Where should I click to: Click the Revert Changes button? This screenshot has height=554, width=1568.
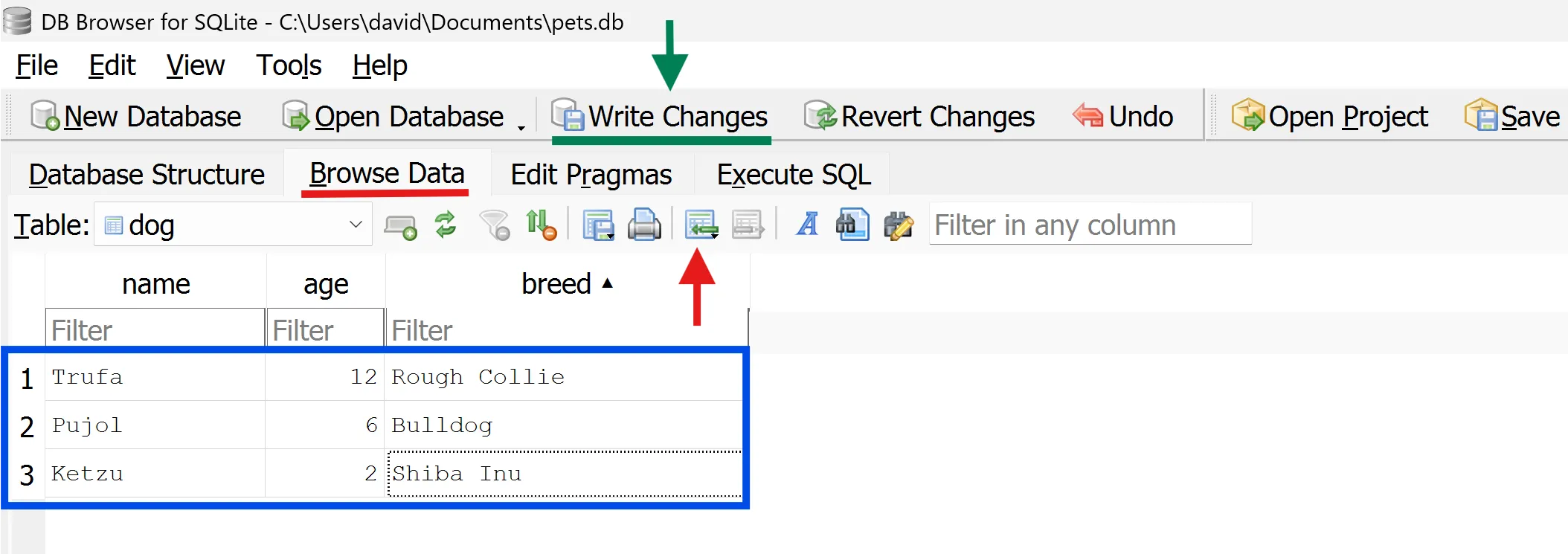pos(919,117)
